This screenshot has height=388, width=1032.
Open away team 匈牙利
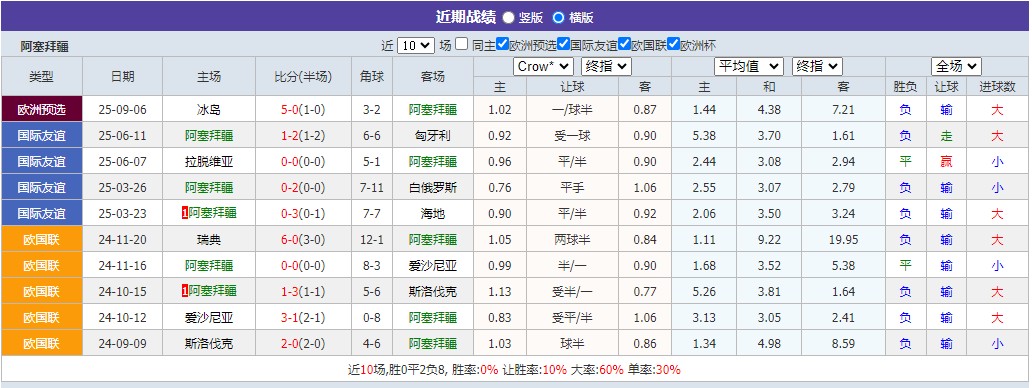point(432,136)
